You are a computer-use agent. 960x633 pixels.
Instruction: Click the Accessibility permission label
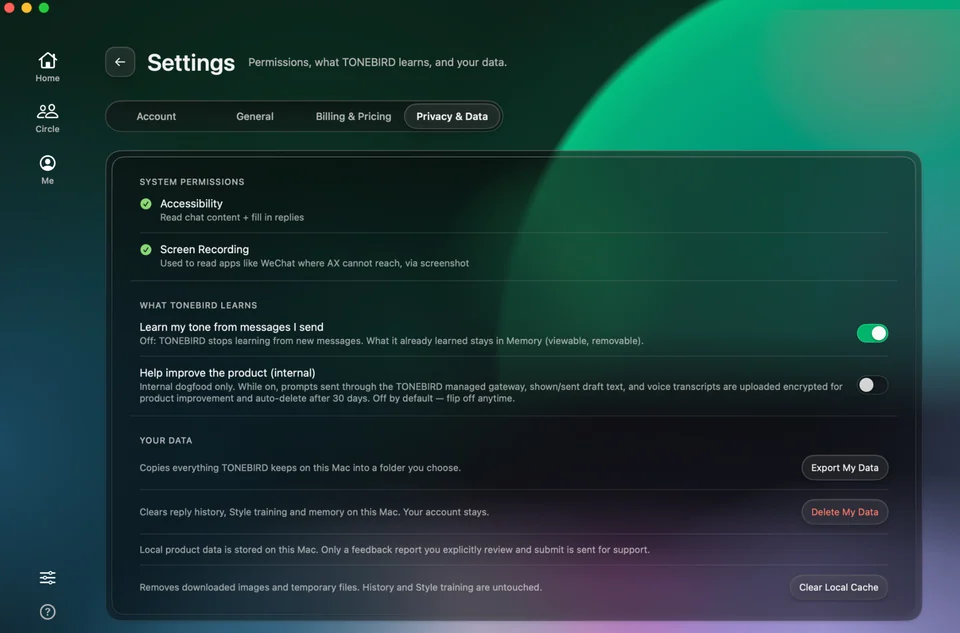[x=191, y=204]
